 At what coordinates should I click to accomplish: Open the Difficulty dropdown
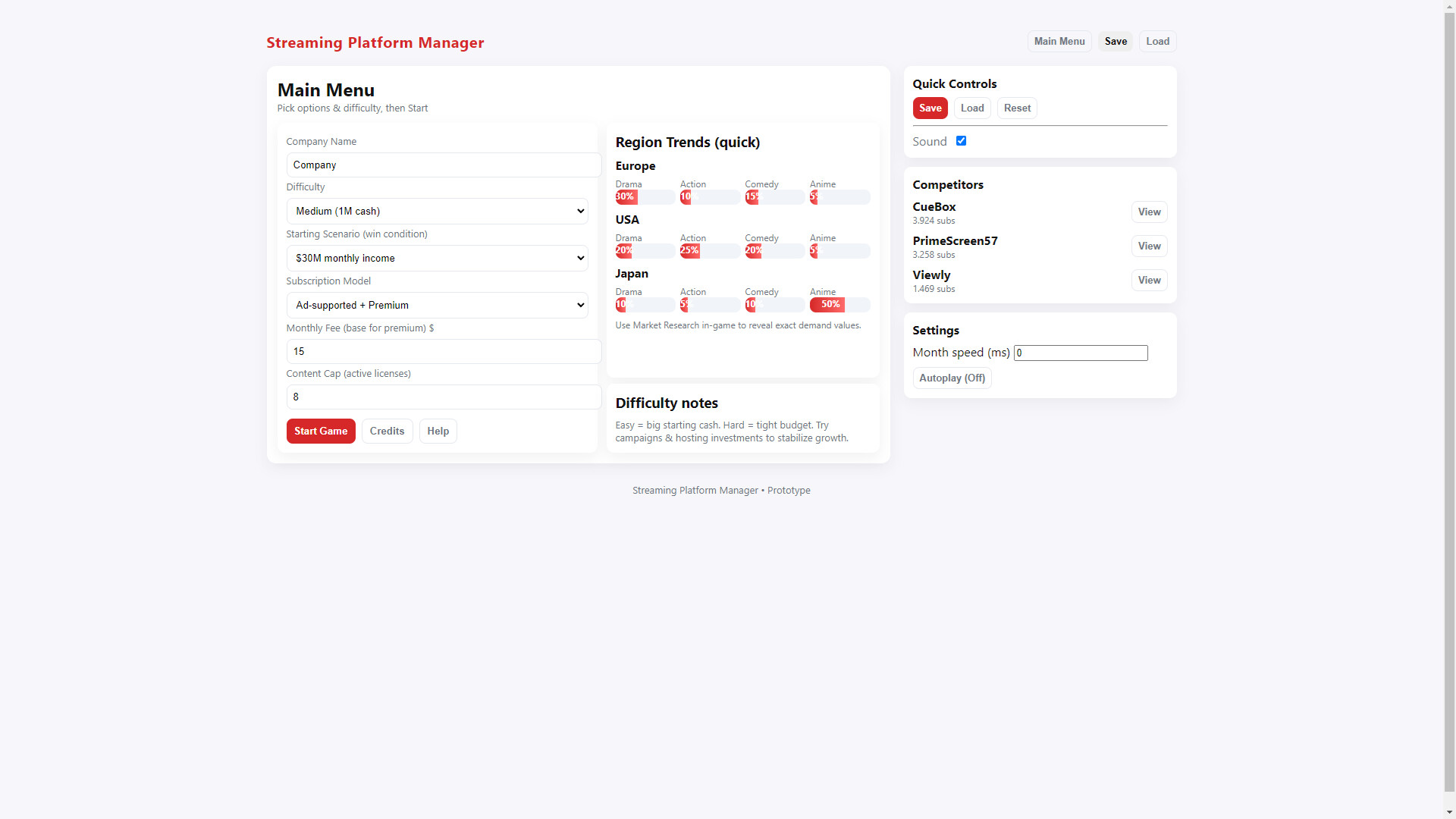(437, 211)
